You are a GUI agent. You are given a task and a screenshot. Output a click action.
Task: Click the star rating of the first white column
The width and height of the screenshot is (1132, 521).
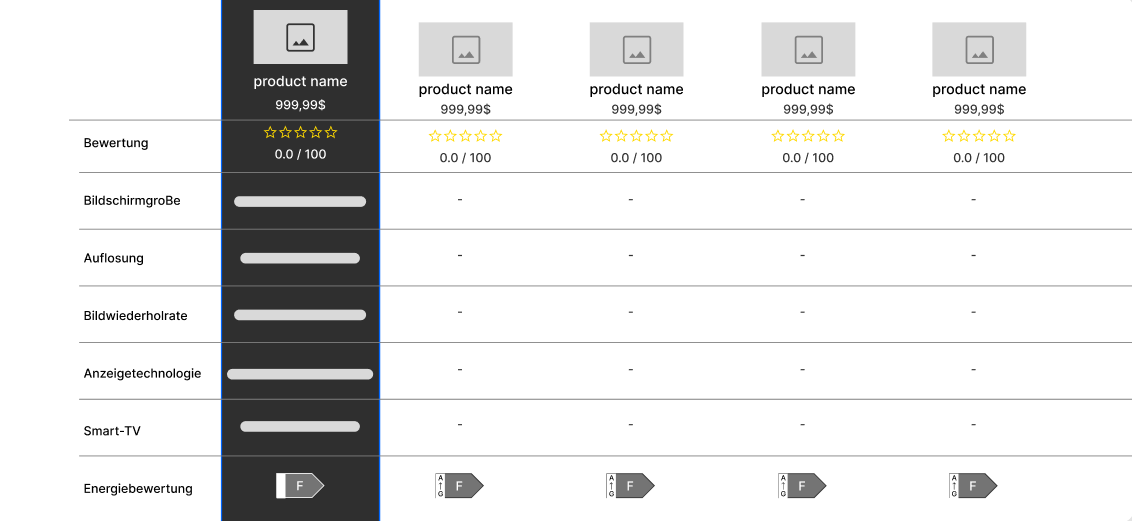[x=466, y=136]
